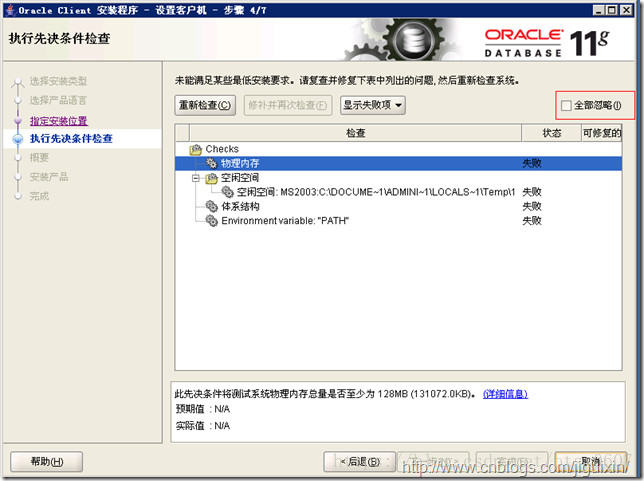The height and width of the screenshot is (481, 644).
Task: Click the Java icon in the title bar
Action: pyautogui.click(x=11, y=10)
